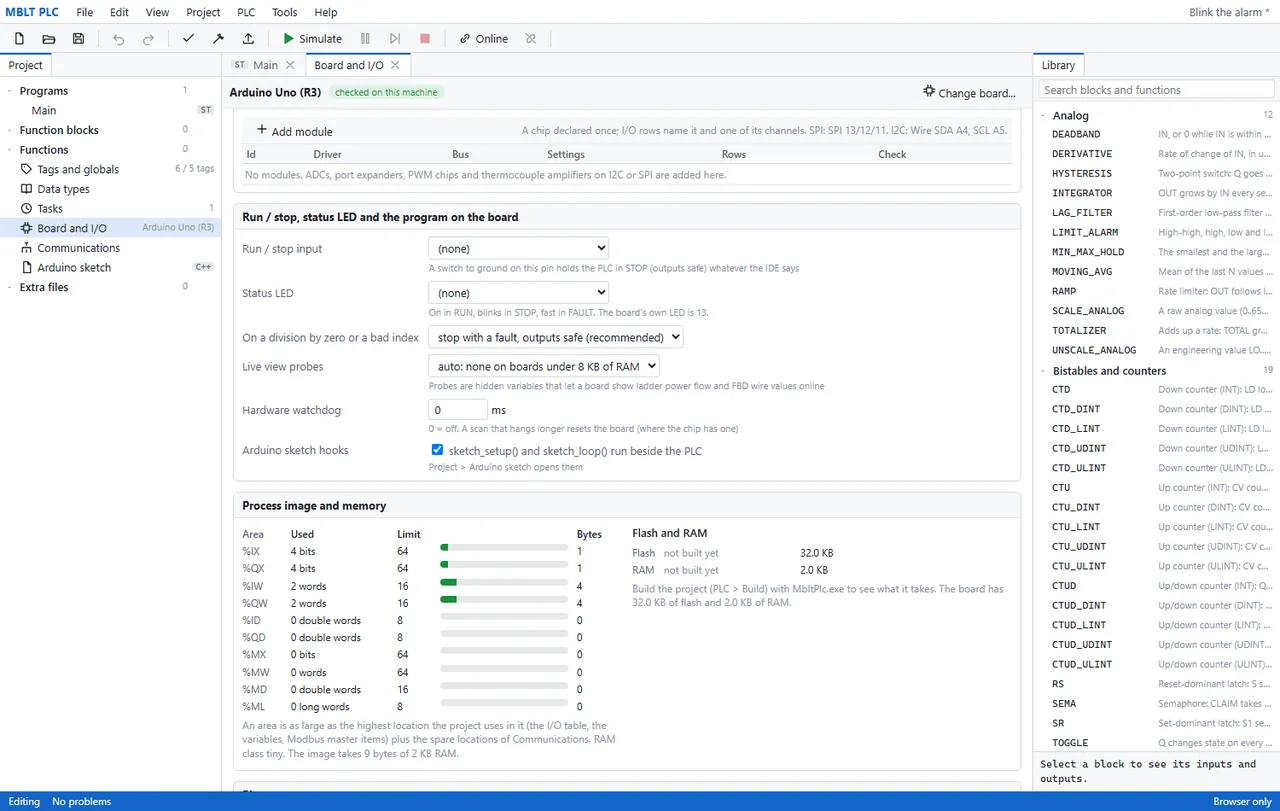Collapse the Bistables and counters library group

click(x=1043, y=371)
